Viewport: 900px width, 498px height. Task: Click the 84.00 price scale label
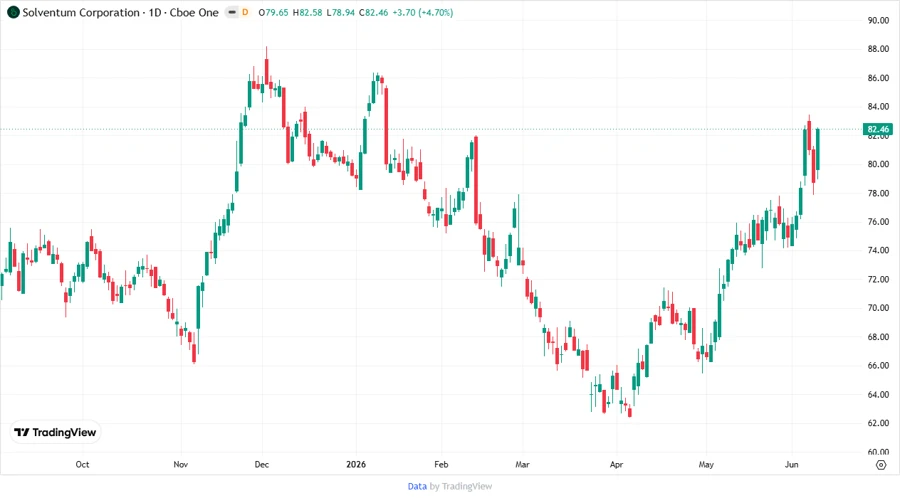click(878, 106)
